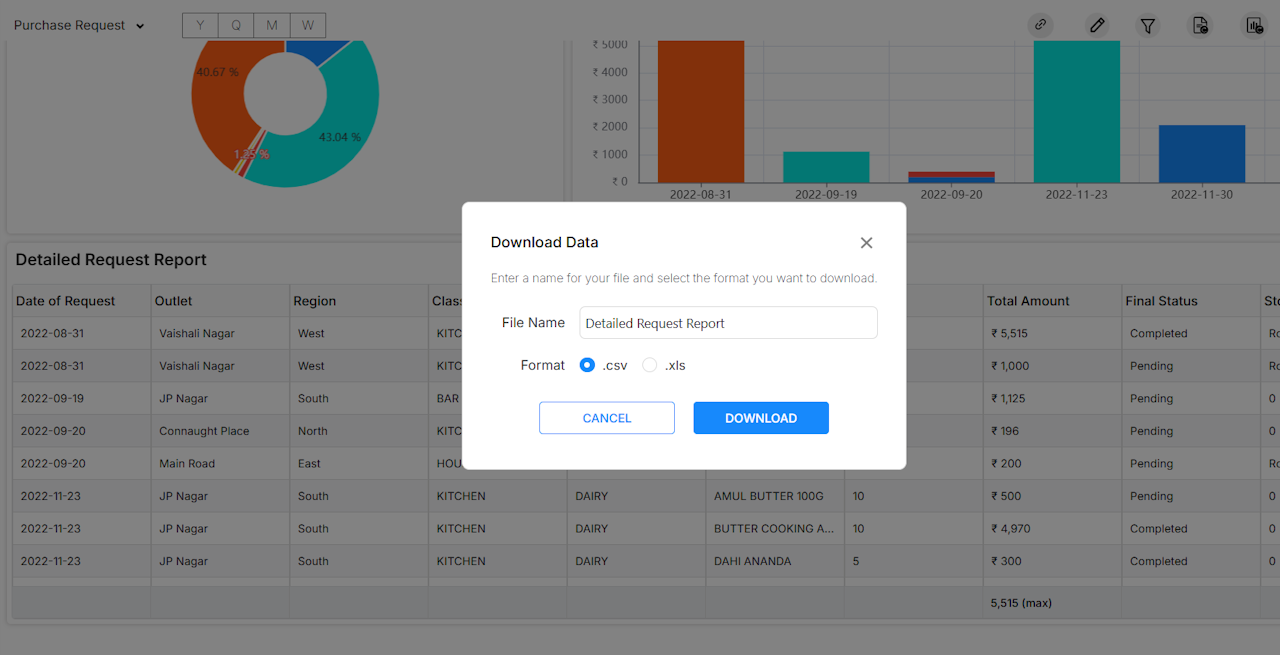The image size is (1280, 655).
Task: Click the 'Download Data' dialog title
Action: click(544, 242)
